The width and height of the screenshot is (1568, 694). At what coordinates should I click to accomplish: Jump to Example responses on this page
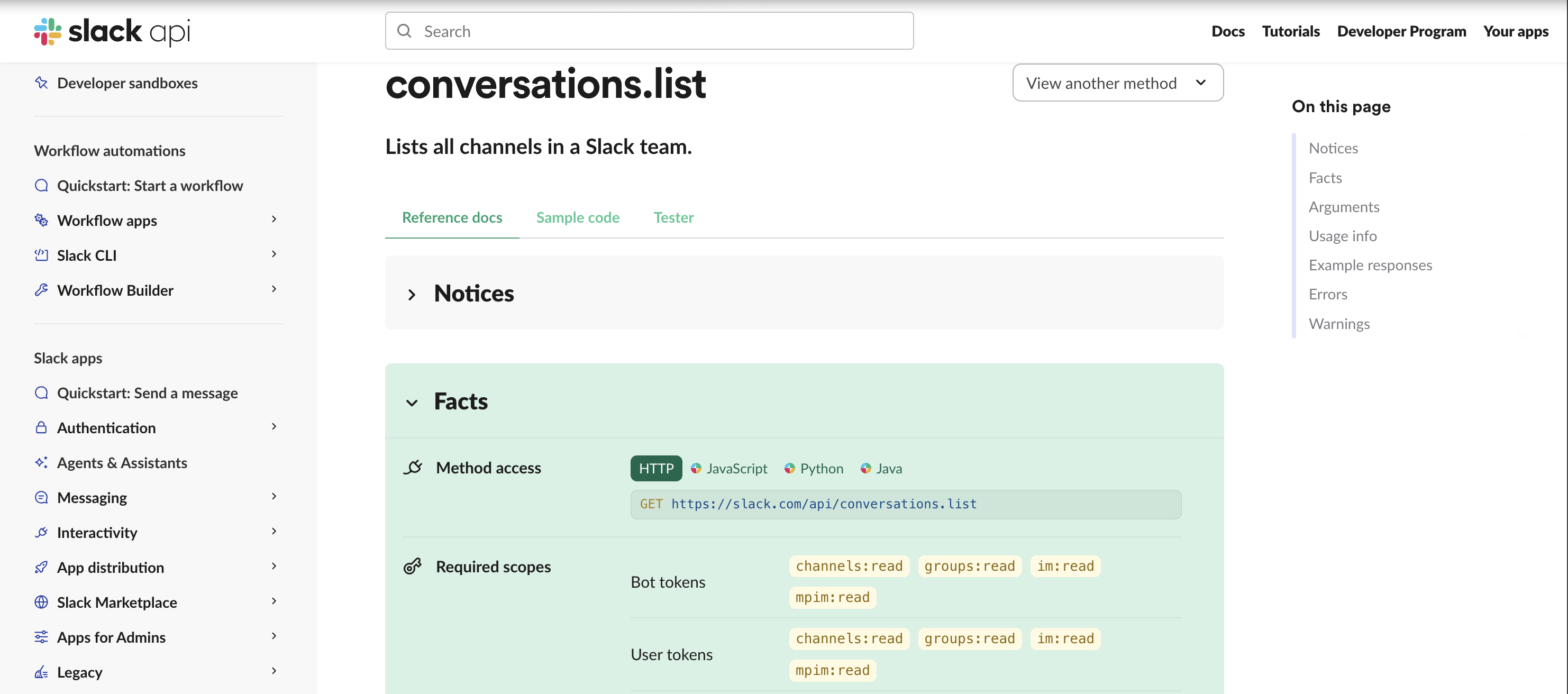pos(1371,265)
